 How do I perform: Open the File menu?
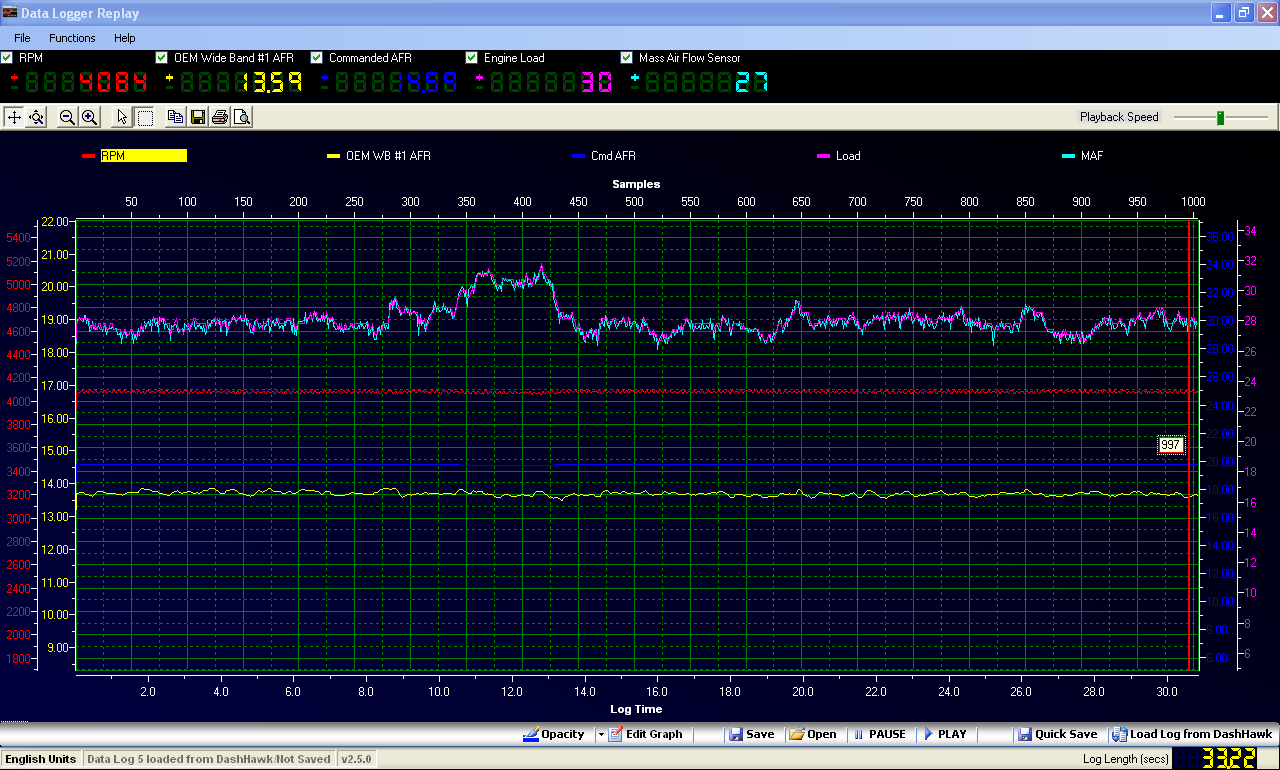(x=22, y=38)
